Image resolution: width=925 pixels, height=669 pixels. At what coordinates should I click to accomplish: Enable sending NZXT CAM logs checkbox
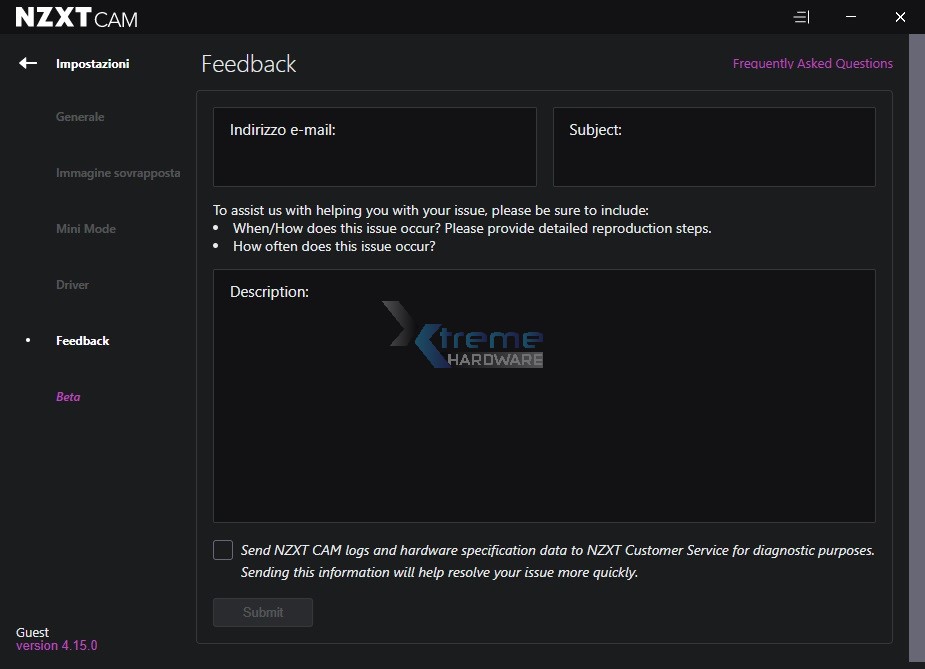(x=223, y=550)
